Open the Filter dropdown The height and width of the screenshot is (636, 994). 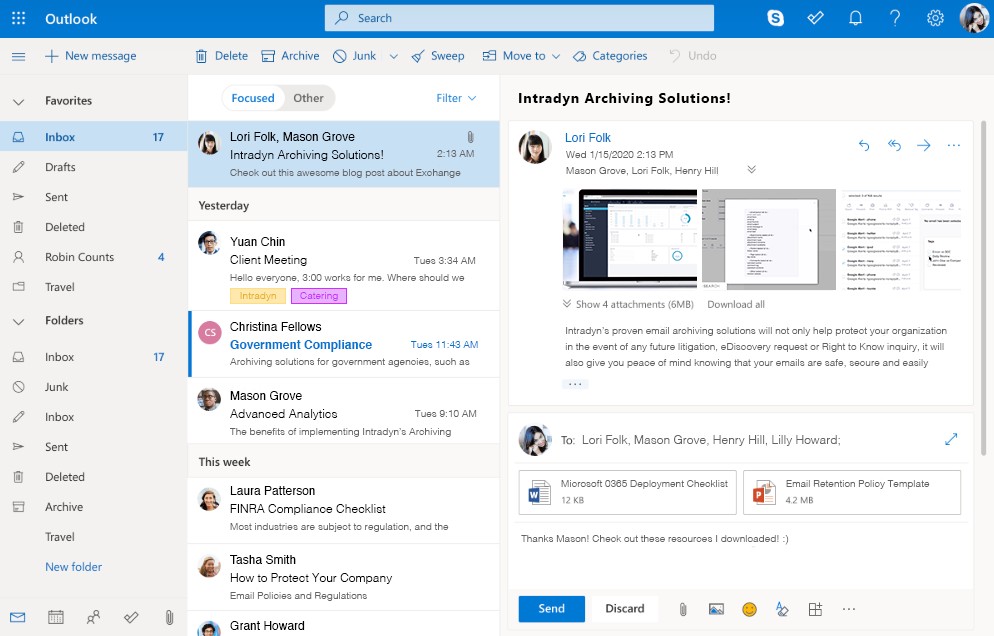coord(456,98)
